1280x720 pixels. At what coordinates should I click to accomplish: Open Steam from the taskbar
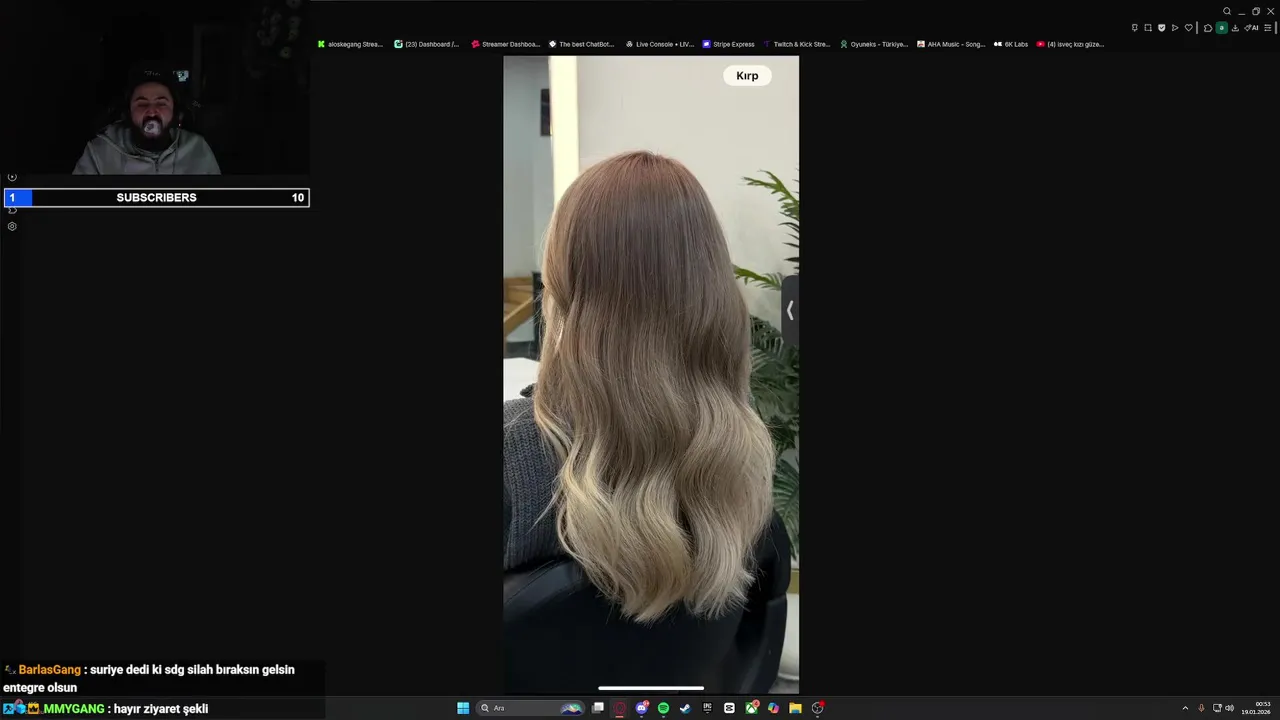685,708
